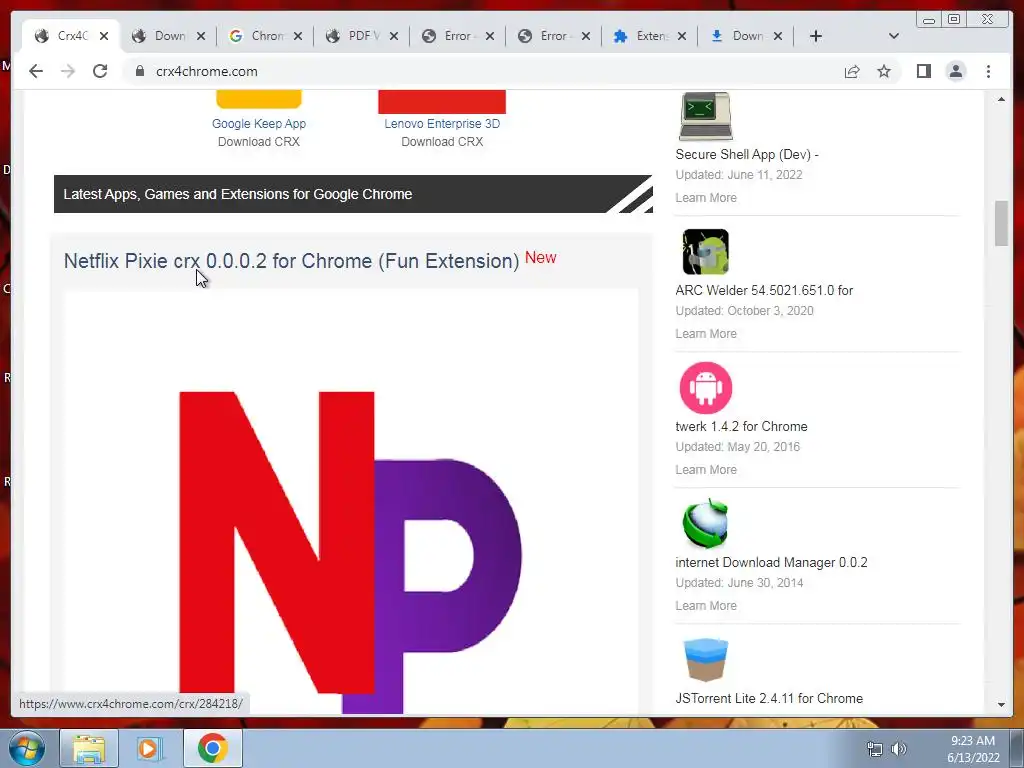Screen dimensions: 1024x768
Task: Expand the tab search chevron
Action: point(894,36)
